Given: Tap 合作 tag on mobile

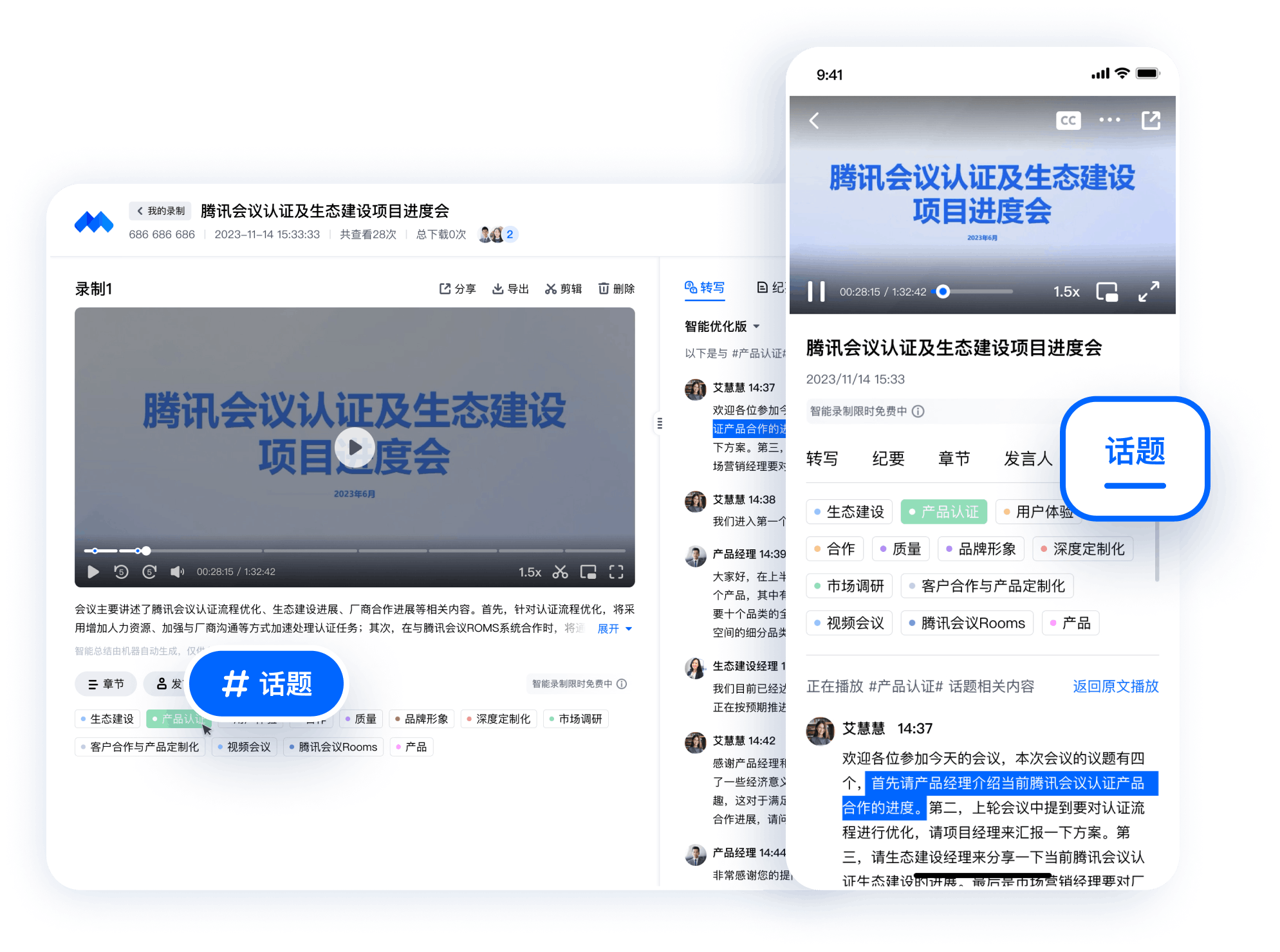Looking at the screenshot, I should [835, 549].
